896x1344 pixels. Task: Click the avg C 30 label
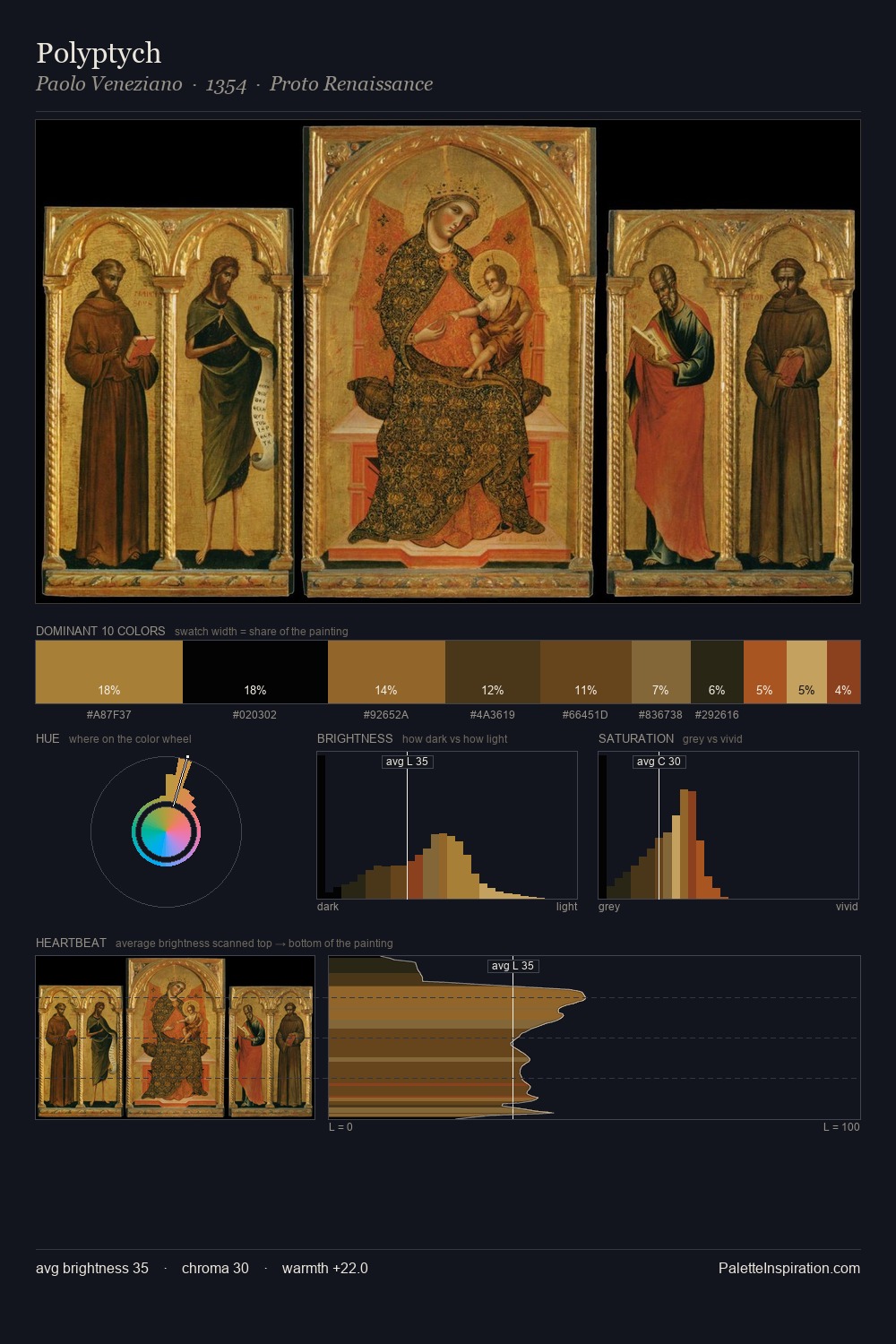[x=659, y=762]
